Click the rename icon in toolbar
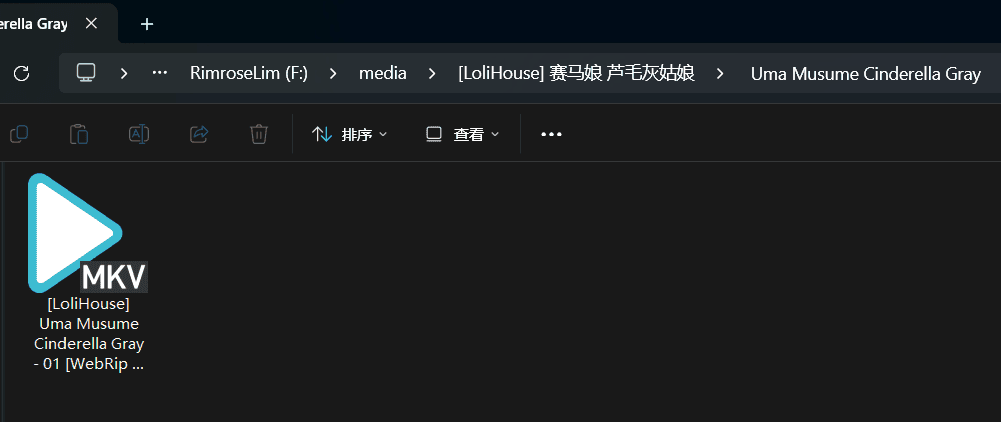 pos(139,134)
